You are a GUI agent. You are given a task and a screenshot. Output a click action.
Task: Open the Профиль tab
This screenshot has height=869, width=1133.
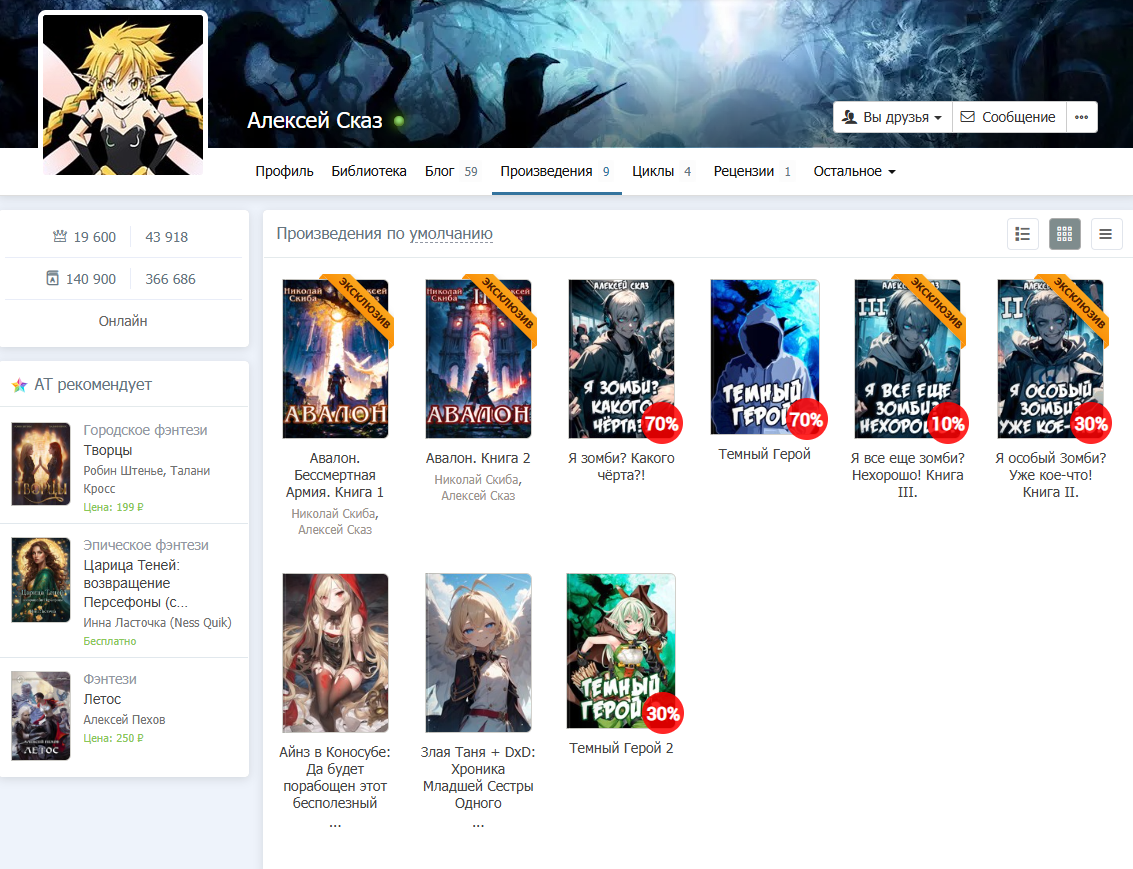tap(284, 171)
